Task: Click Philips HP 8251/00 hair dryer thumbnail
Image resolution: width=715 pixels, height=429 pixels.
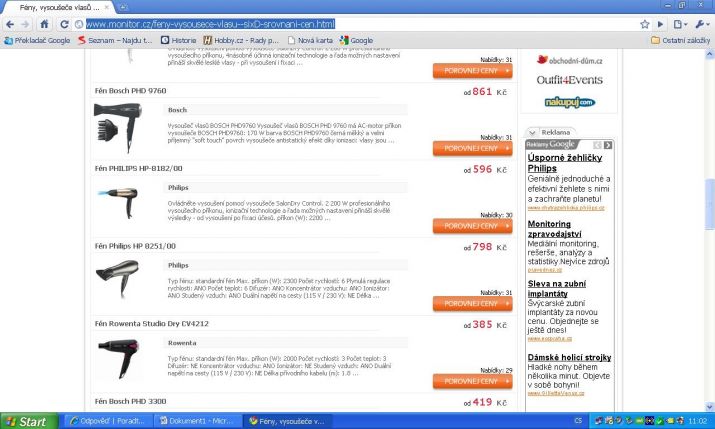Action: tap(118, 278)
